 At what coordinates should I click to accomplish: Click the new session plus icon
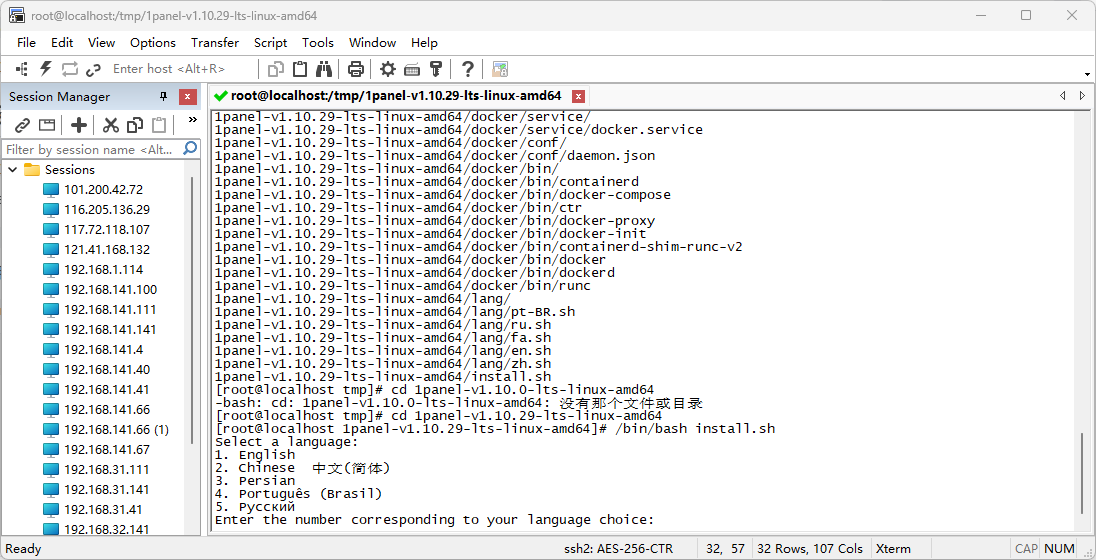78,124
